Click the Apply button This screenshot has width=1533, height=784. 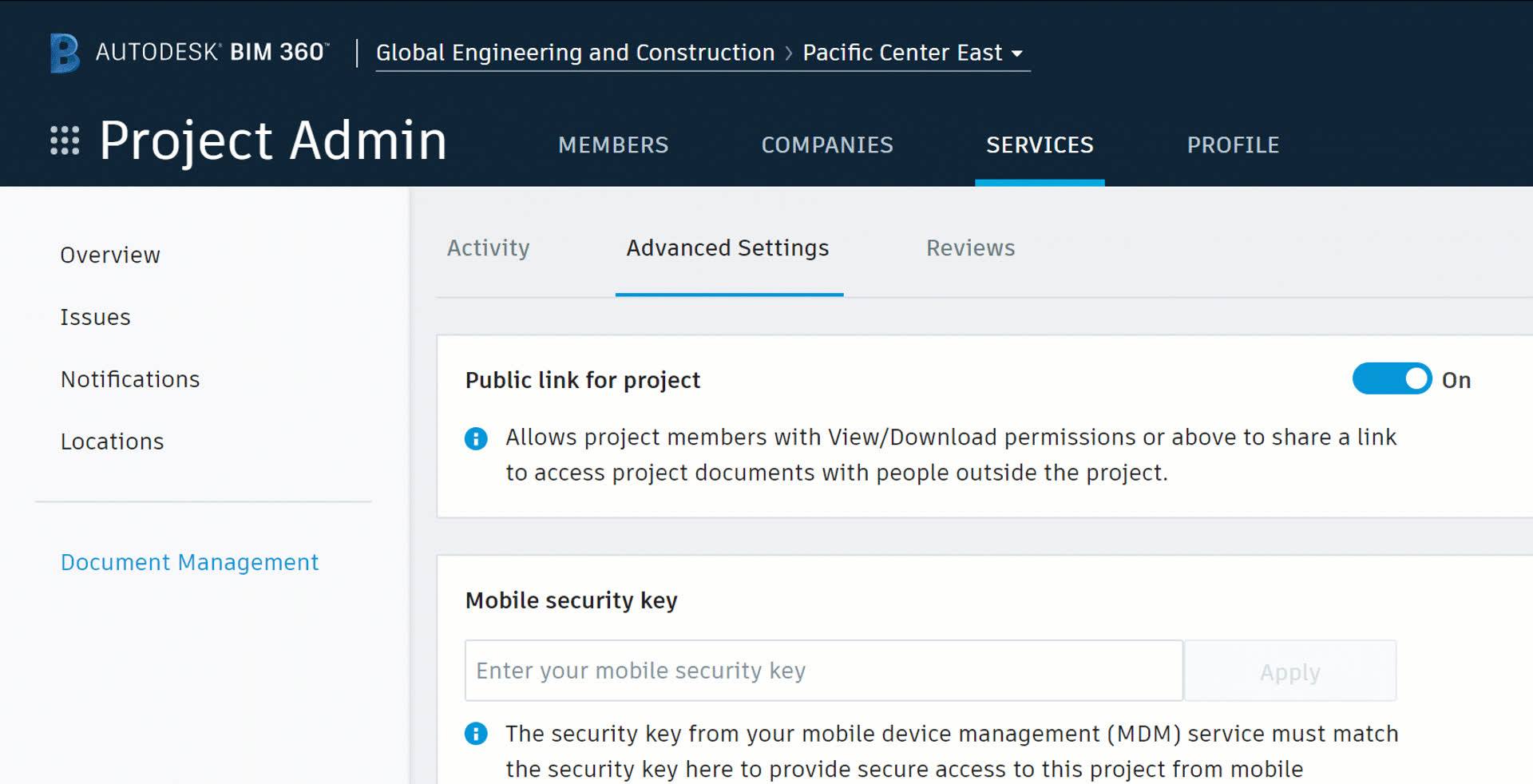tap(1290, 671)
